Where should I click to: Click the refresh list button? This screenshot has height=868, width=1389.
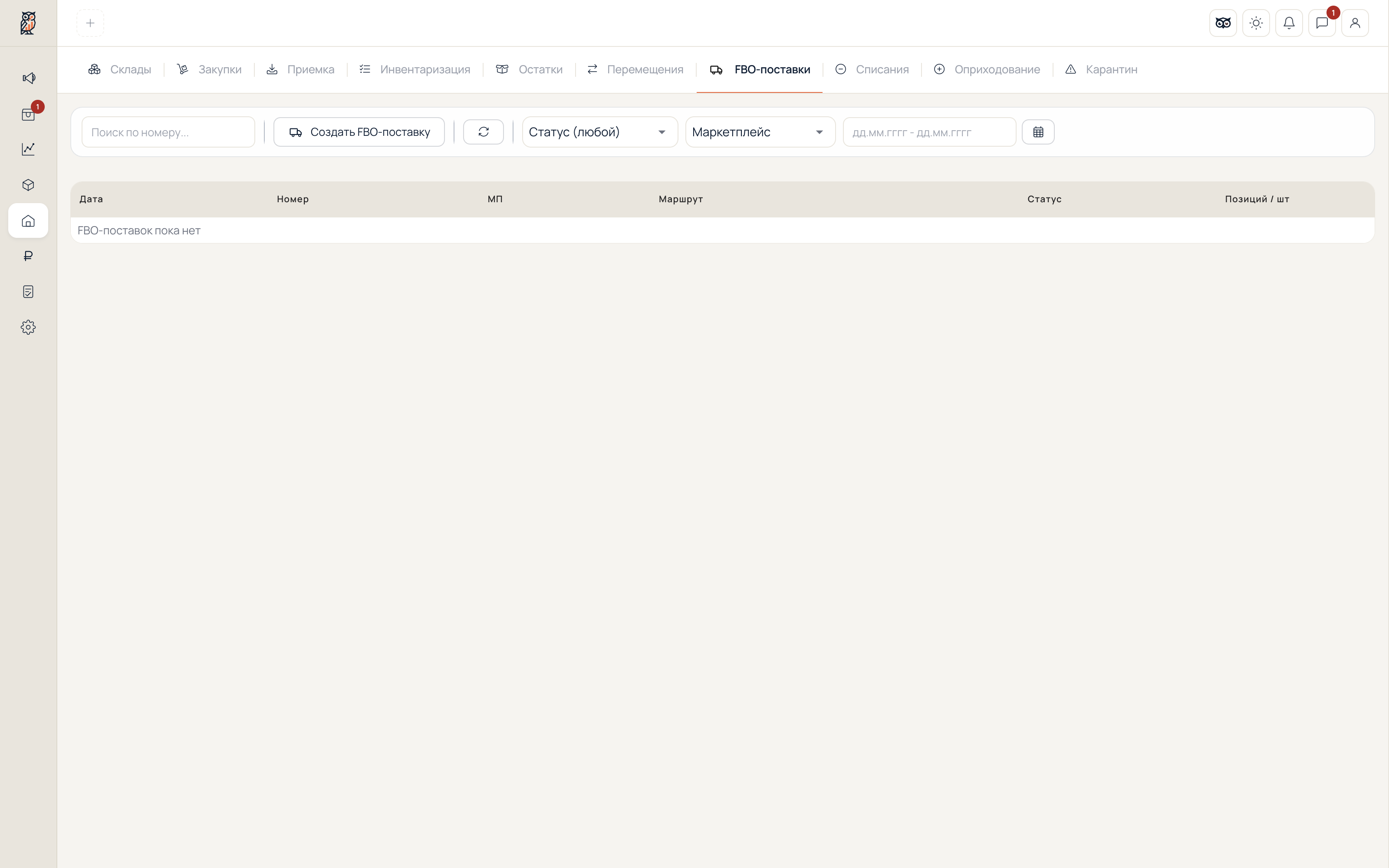(x=483, y=132)
